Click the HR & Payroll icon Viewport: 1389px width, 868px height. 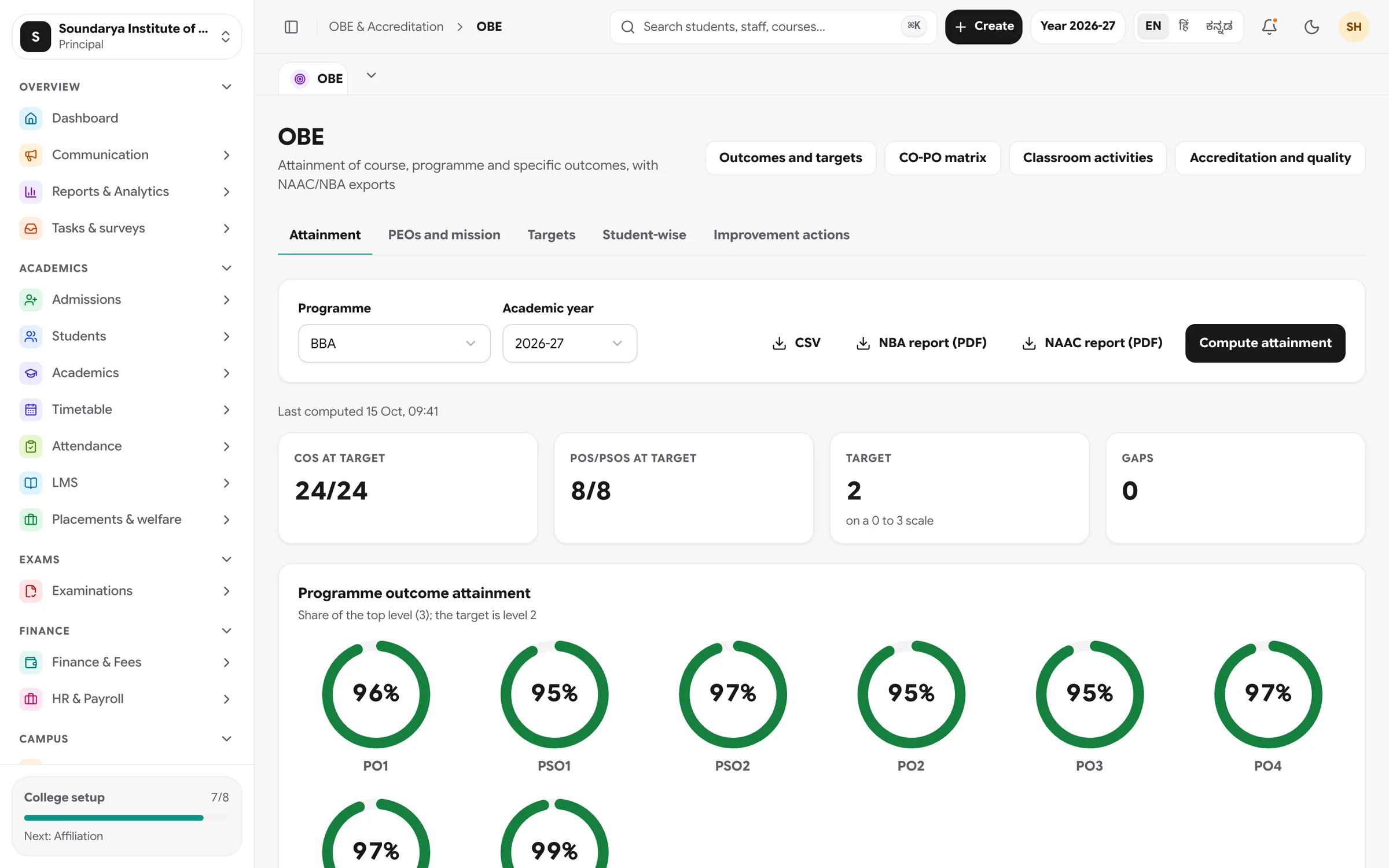coord(31,698)
